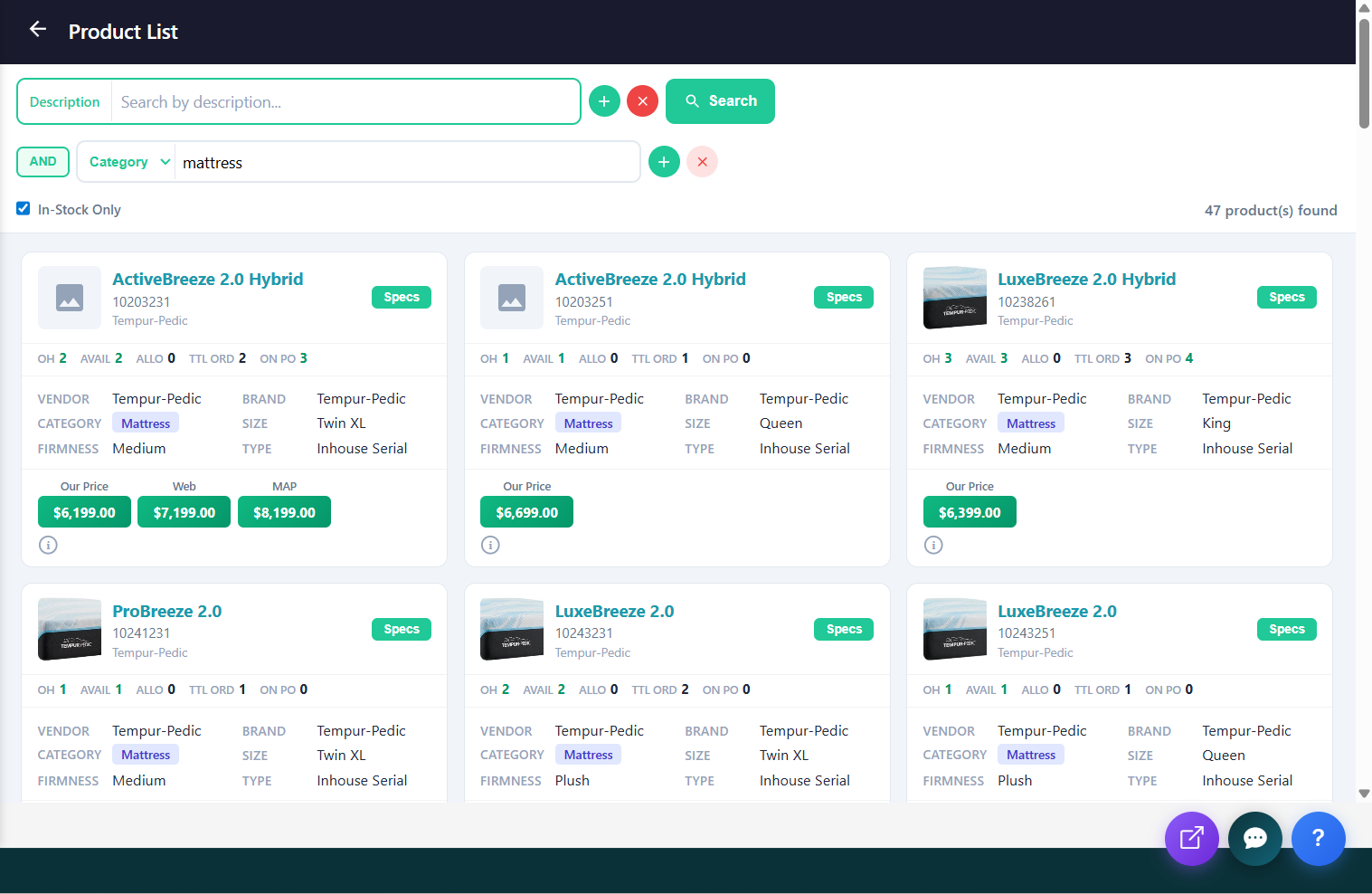Click the scrollbar up arrow
Image resolution: width=1372 pixels, height=894 pixels.
point(1364,7)
